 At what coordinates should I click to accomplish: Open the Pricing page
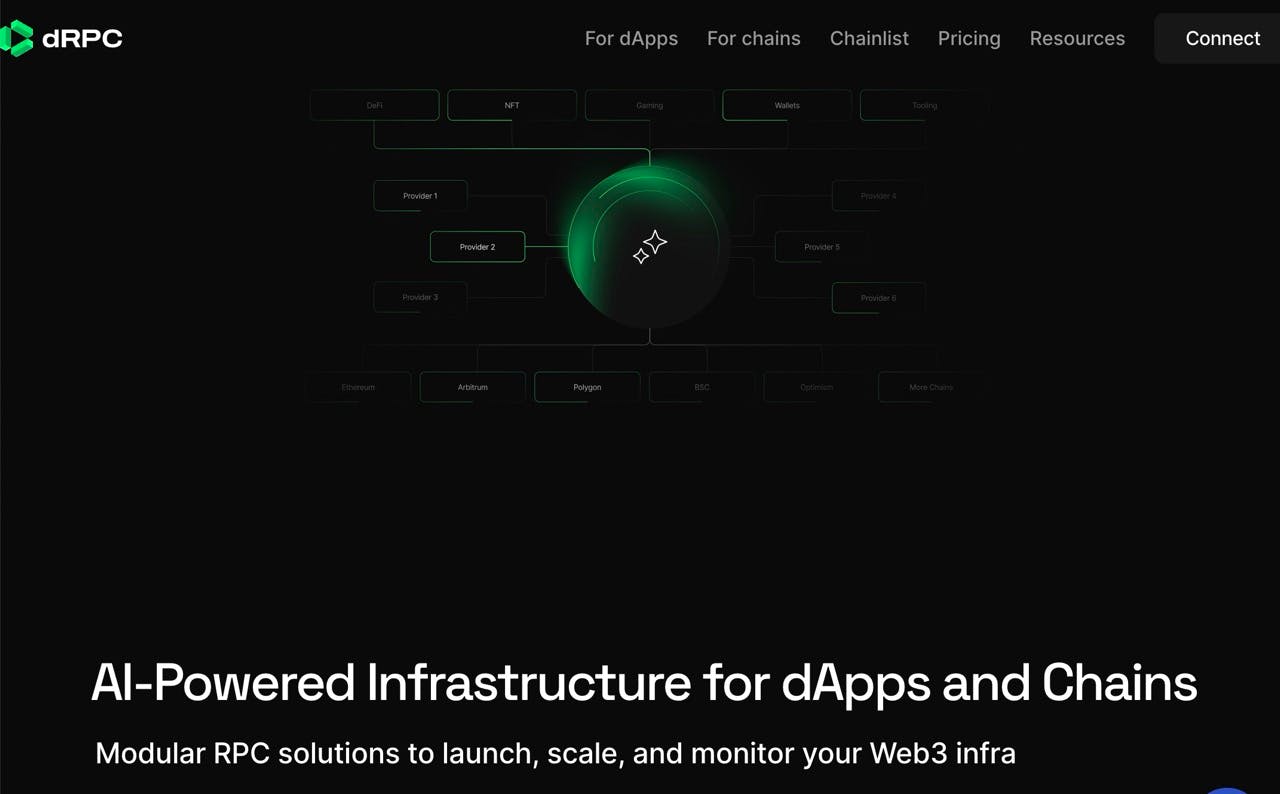pos(968,38)
